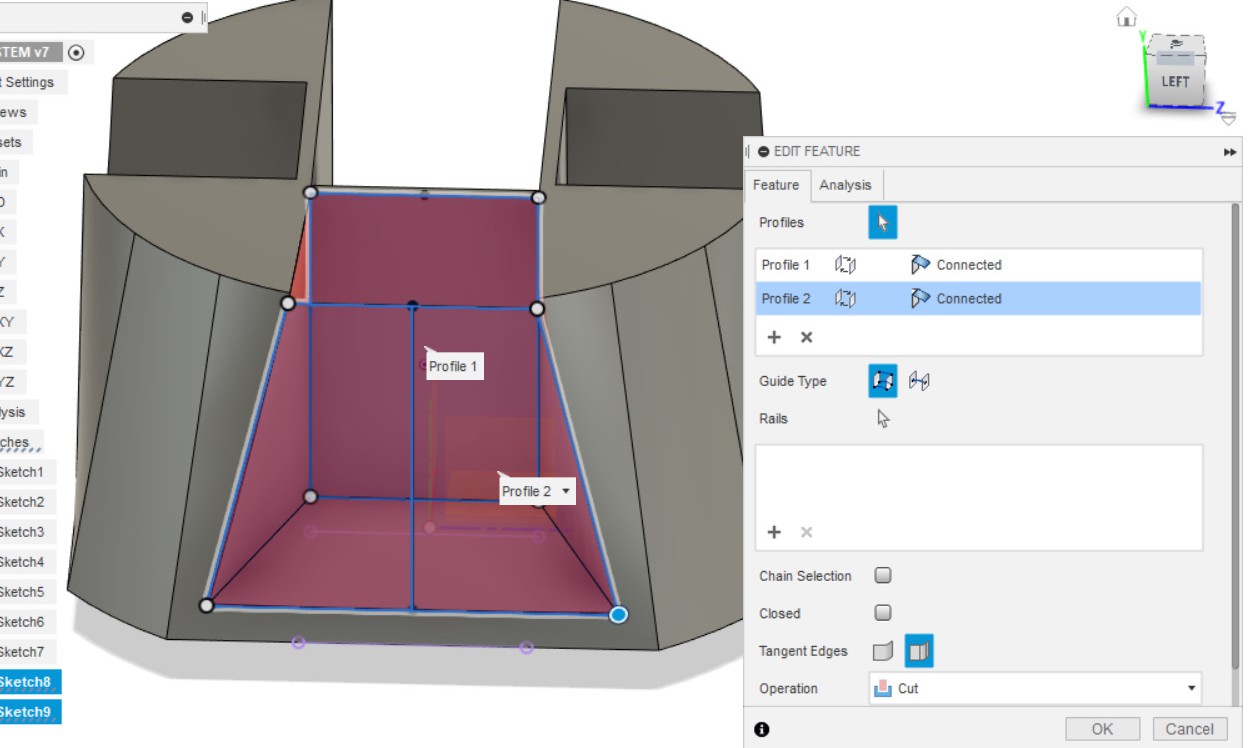The width and height of the screenshot is (1248, 748).
Task: Open the Operation dropdown showing Cut
Action: [1034, 688]
